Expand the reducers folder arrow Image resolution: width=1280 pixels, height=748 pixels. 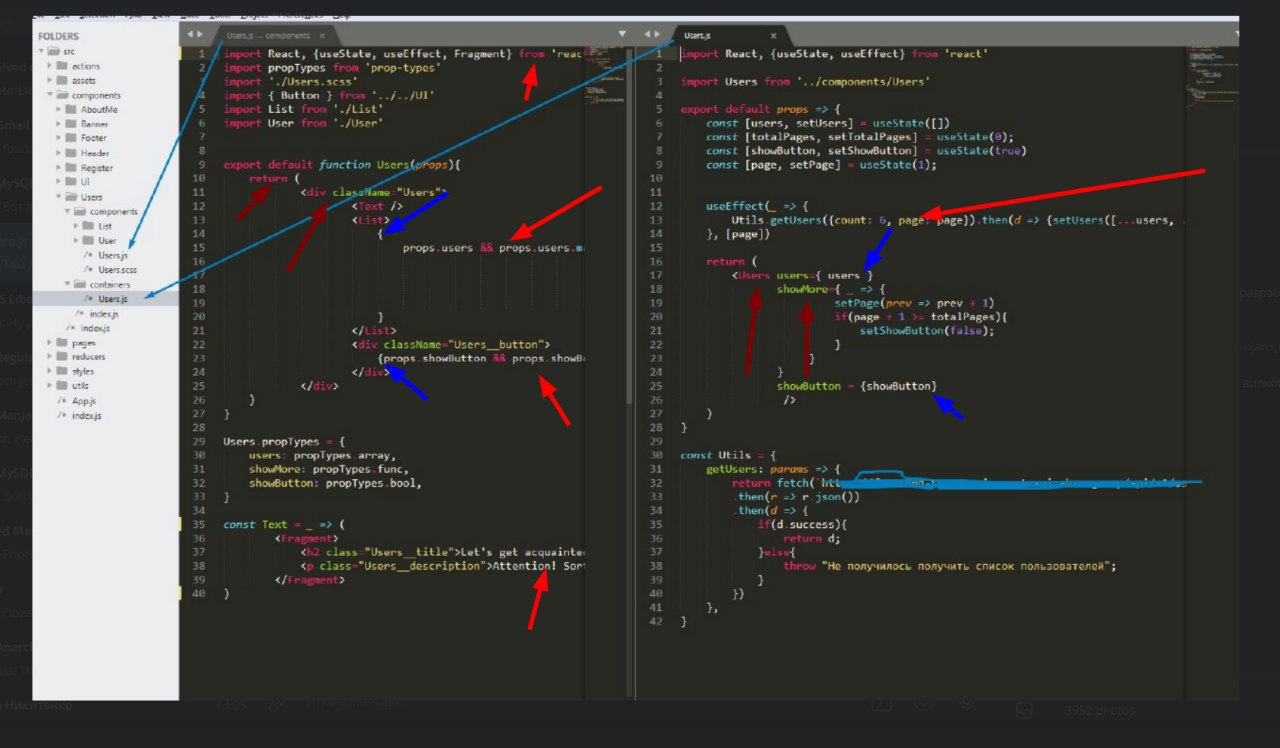[50, 356]
